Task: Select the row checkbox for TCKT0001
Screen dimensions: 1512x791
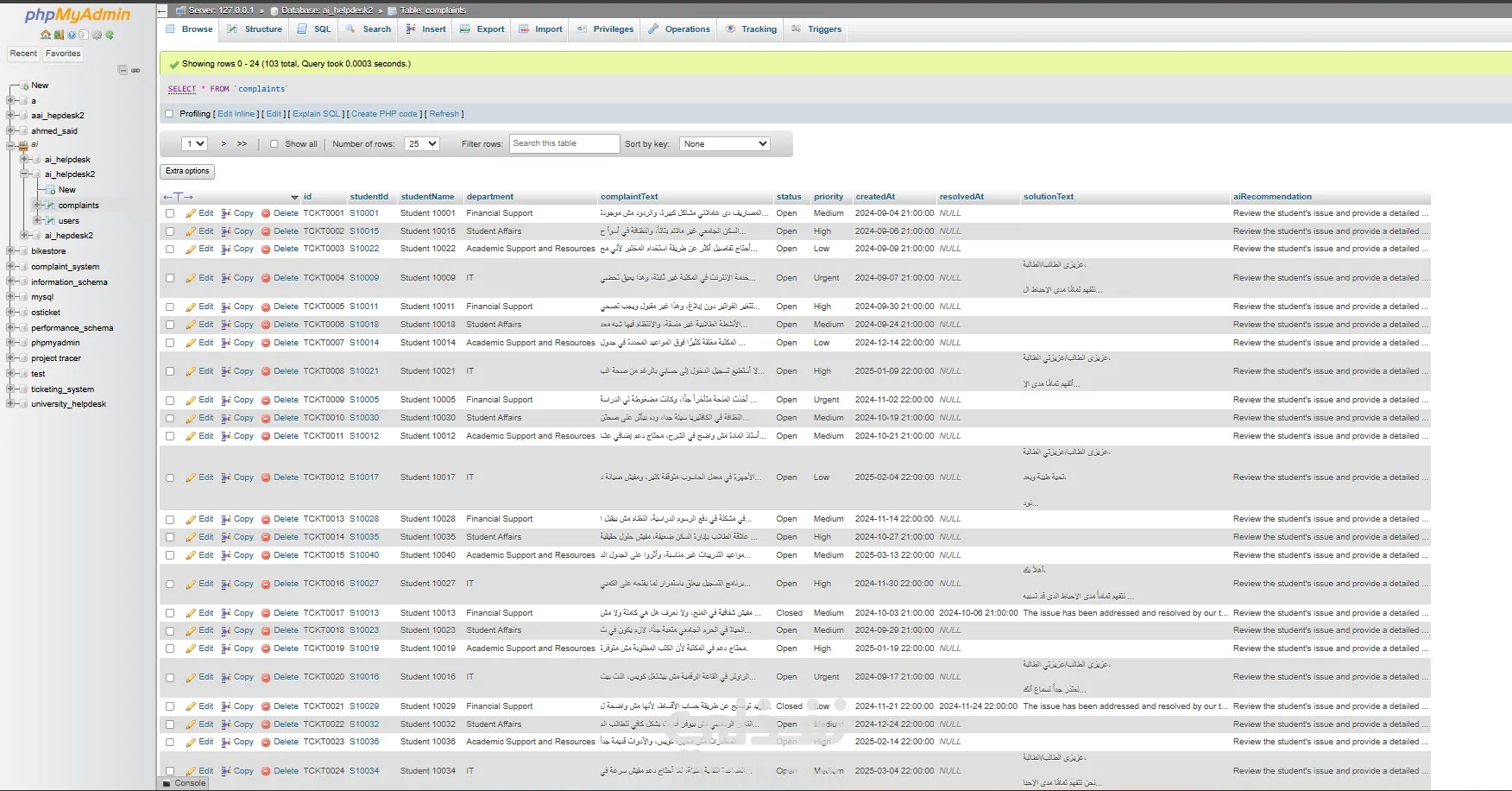Action: coord(169,212)
